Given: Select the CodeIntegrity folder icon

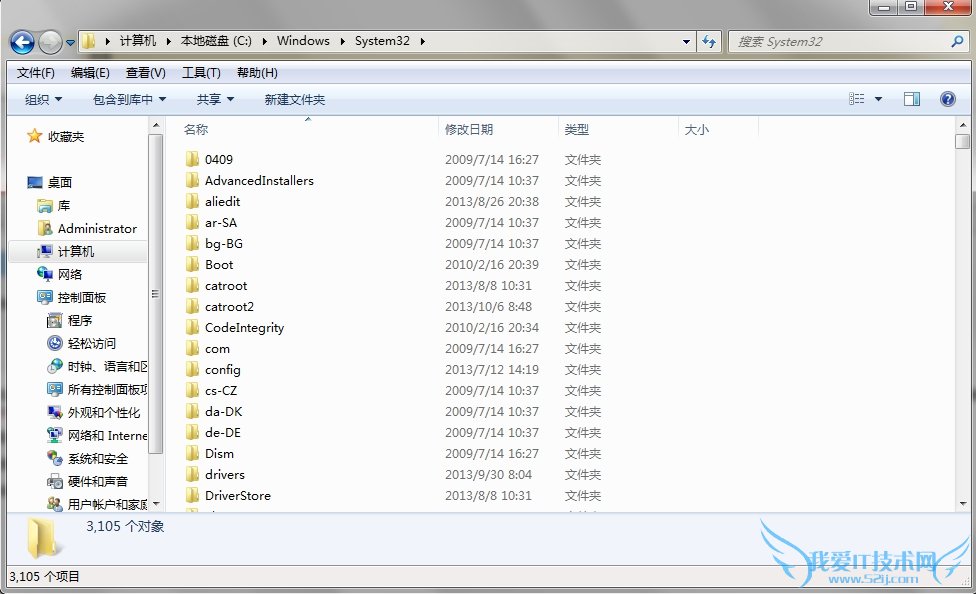Looking at the screenshot, I should (192, 328).
